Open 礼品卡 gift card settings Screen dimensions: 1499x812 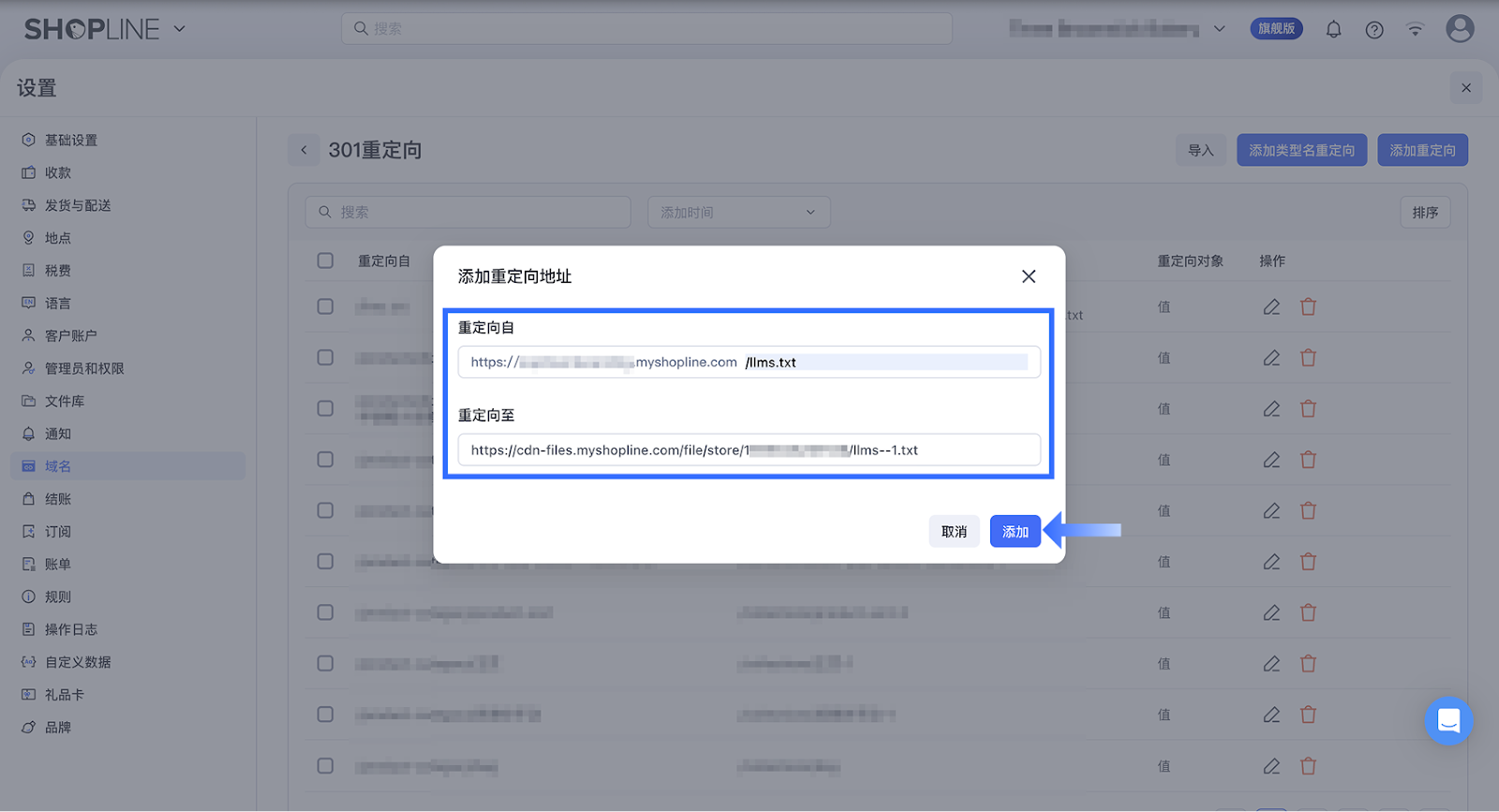pyautogui.click(x=128, y=695)
